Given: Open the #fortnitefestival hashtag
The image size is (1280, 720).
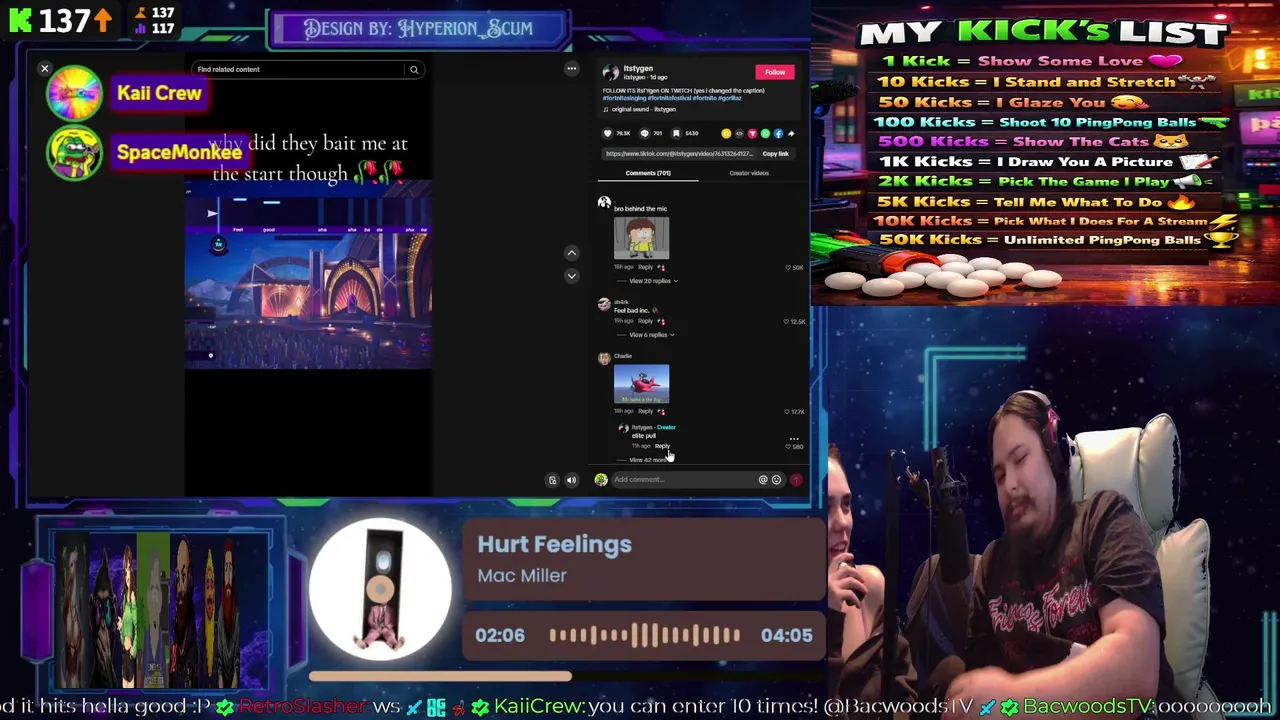Looking at the screenshot, I should pyautogui.click(x=669, y=98).
